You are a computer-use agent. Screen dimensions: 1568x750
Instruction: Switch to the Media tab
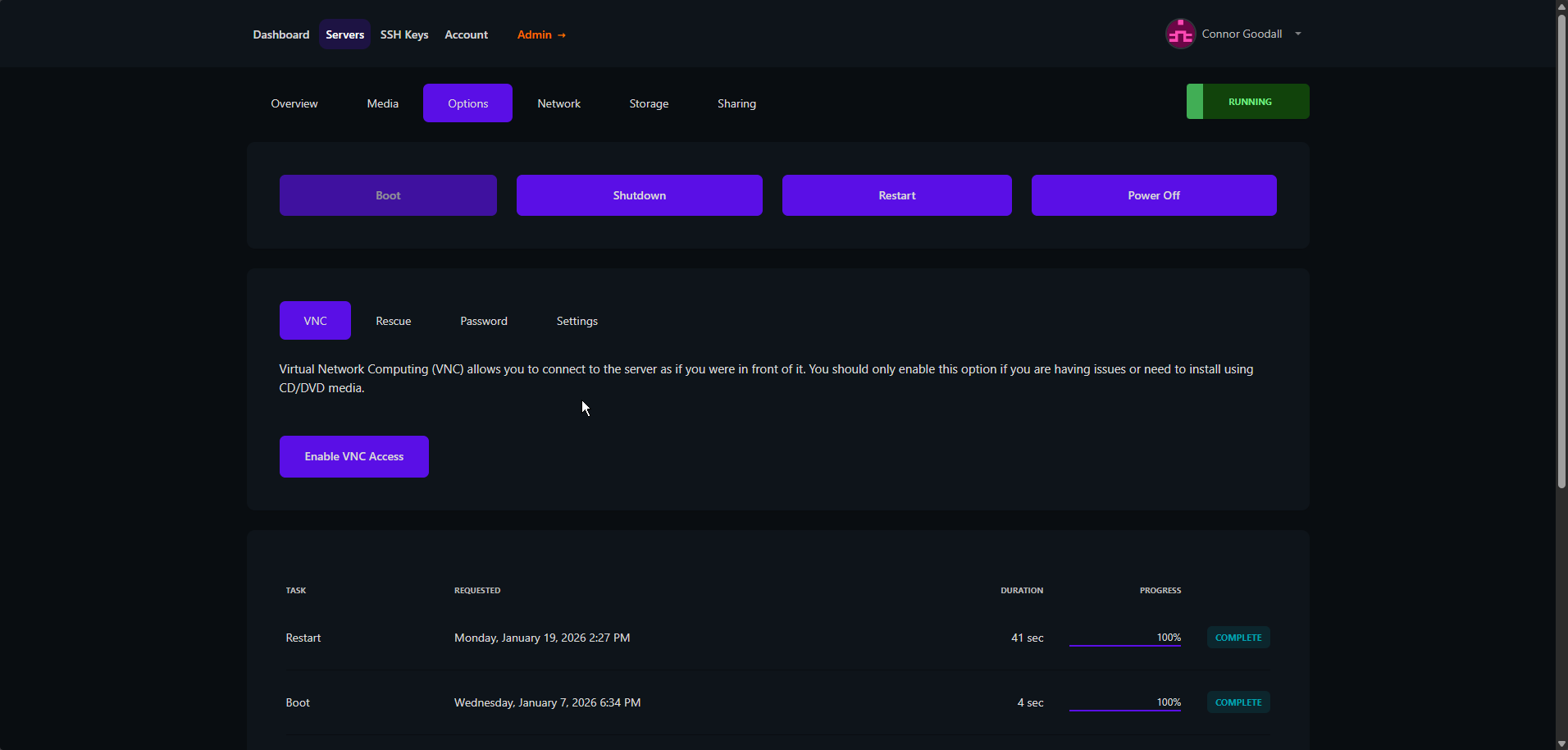[x=383, y=103]
